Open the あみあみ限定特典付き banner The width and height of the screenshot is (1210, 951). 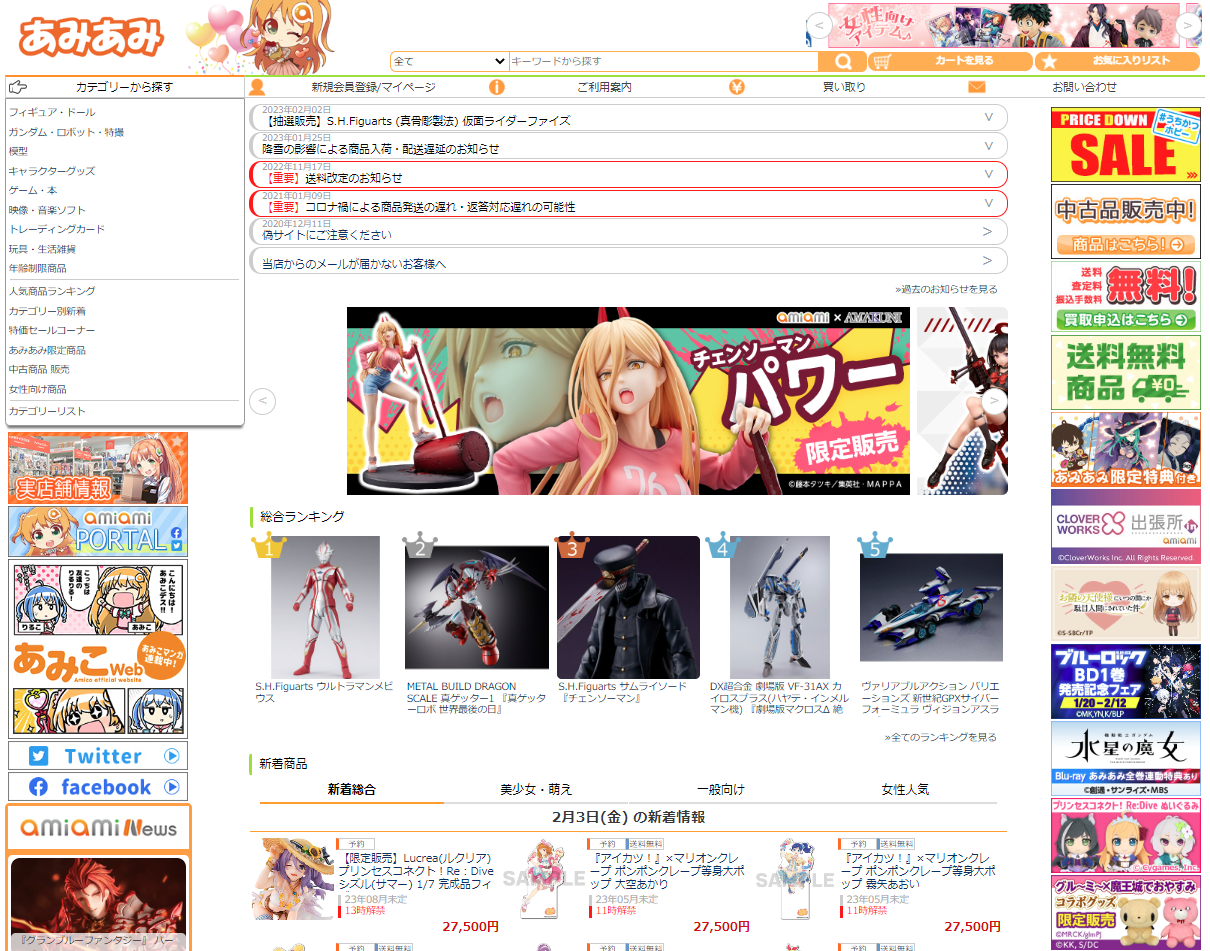[1126, 449]
